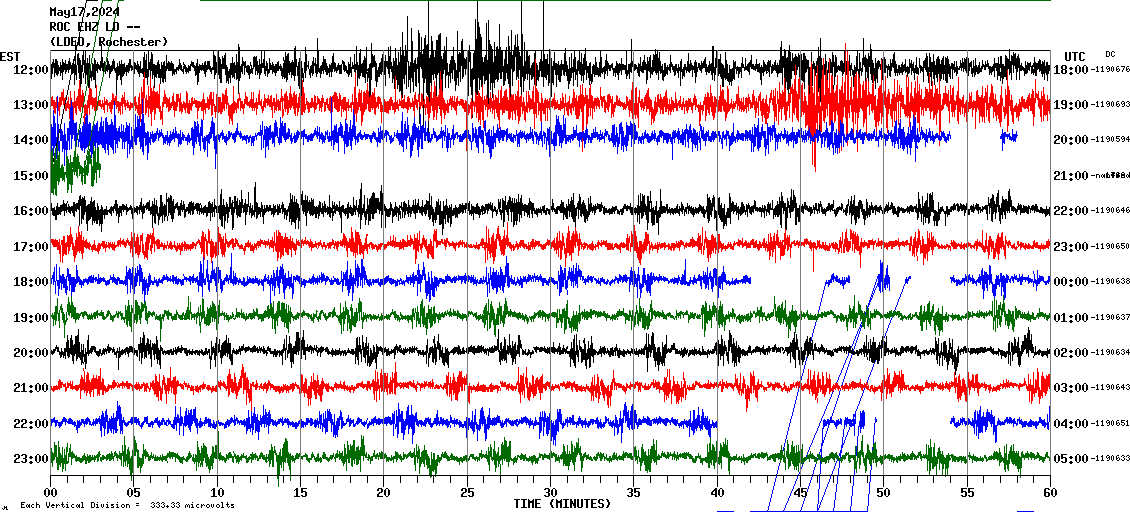Select the 10 minute axis marker
Image resolution: width=1130 pixels, height=519 pixels.
217,493
